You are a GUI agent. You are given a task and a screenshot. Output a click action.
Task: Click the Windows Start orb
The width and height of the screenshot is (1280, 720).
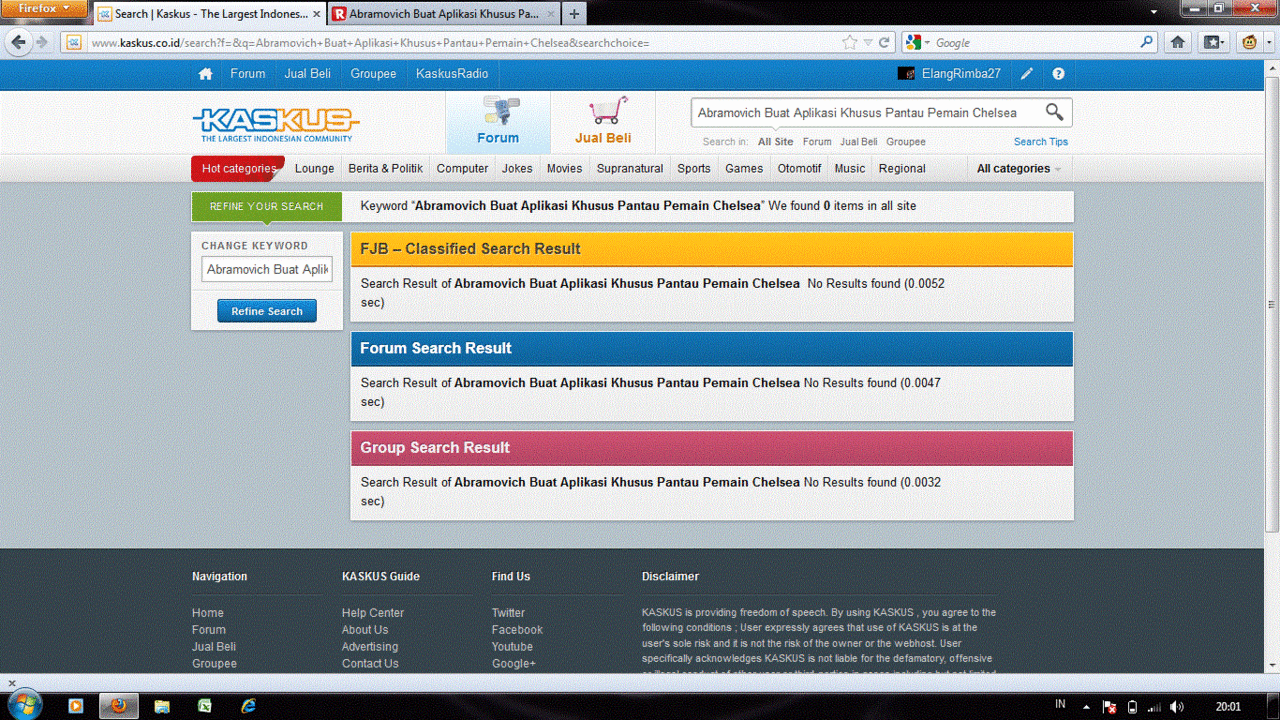tap(24, 705)
